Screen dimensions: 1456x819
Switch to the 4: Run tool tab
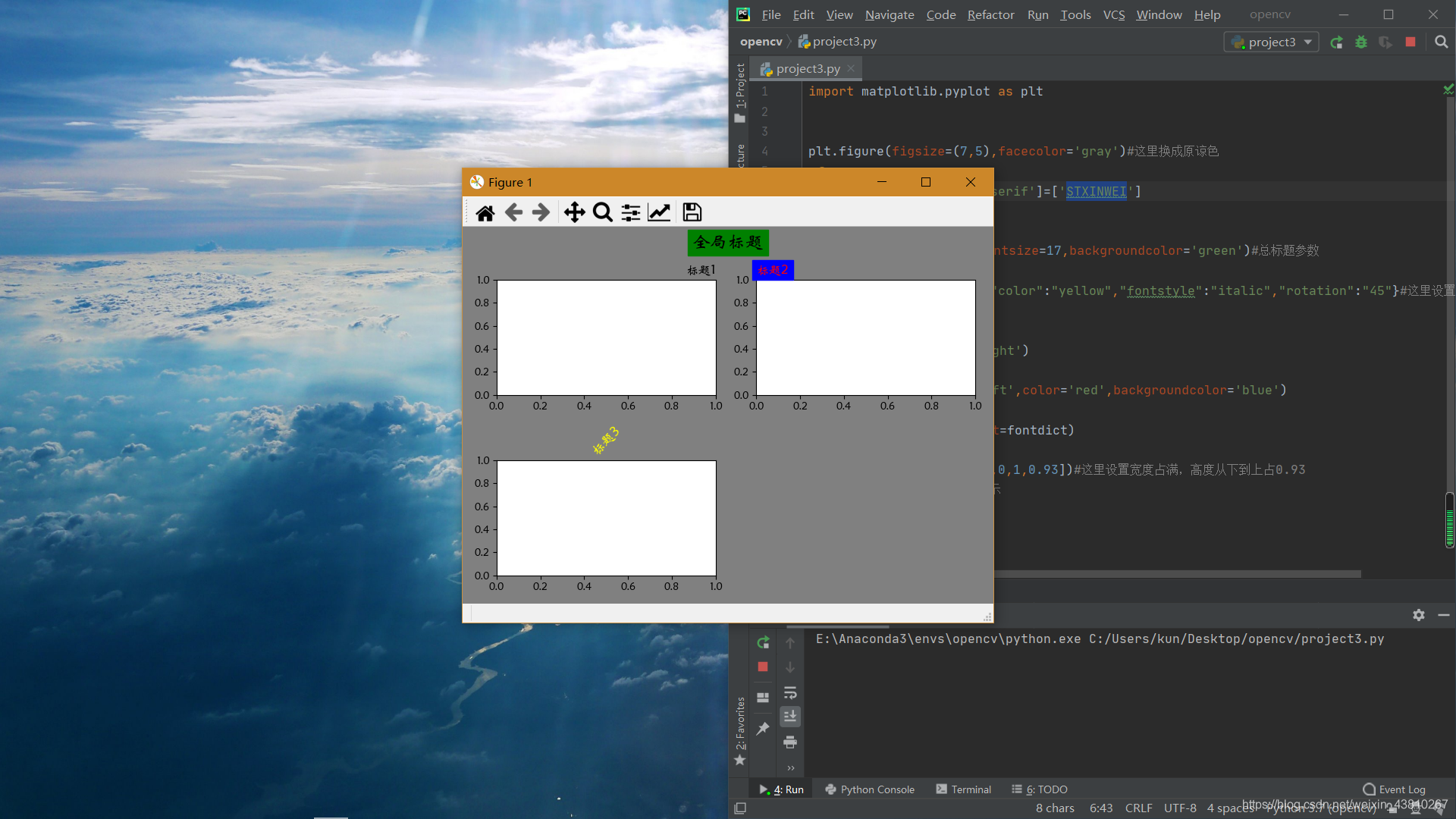tap(782, 789)
